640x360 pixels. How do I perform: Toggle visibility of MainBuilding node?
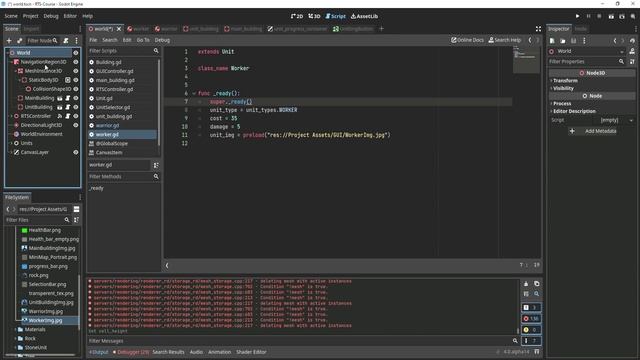tap(76, 98)
